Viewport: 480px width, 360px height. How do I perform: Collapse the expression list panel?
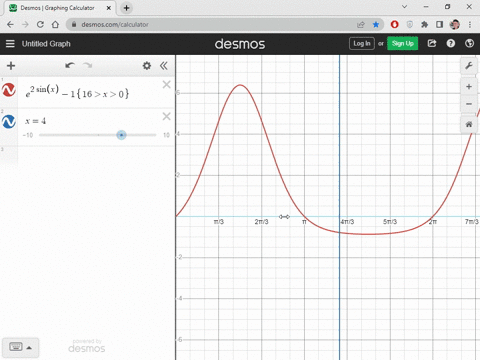164,66
